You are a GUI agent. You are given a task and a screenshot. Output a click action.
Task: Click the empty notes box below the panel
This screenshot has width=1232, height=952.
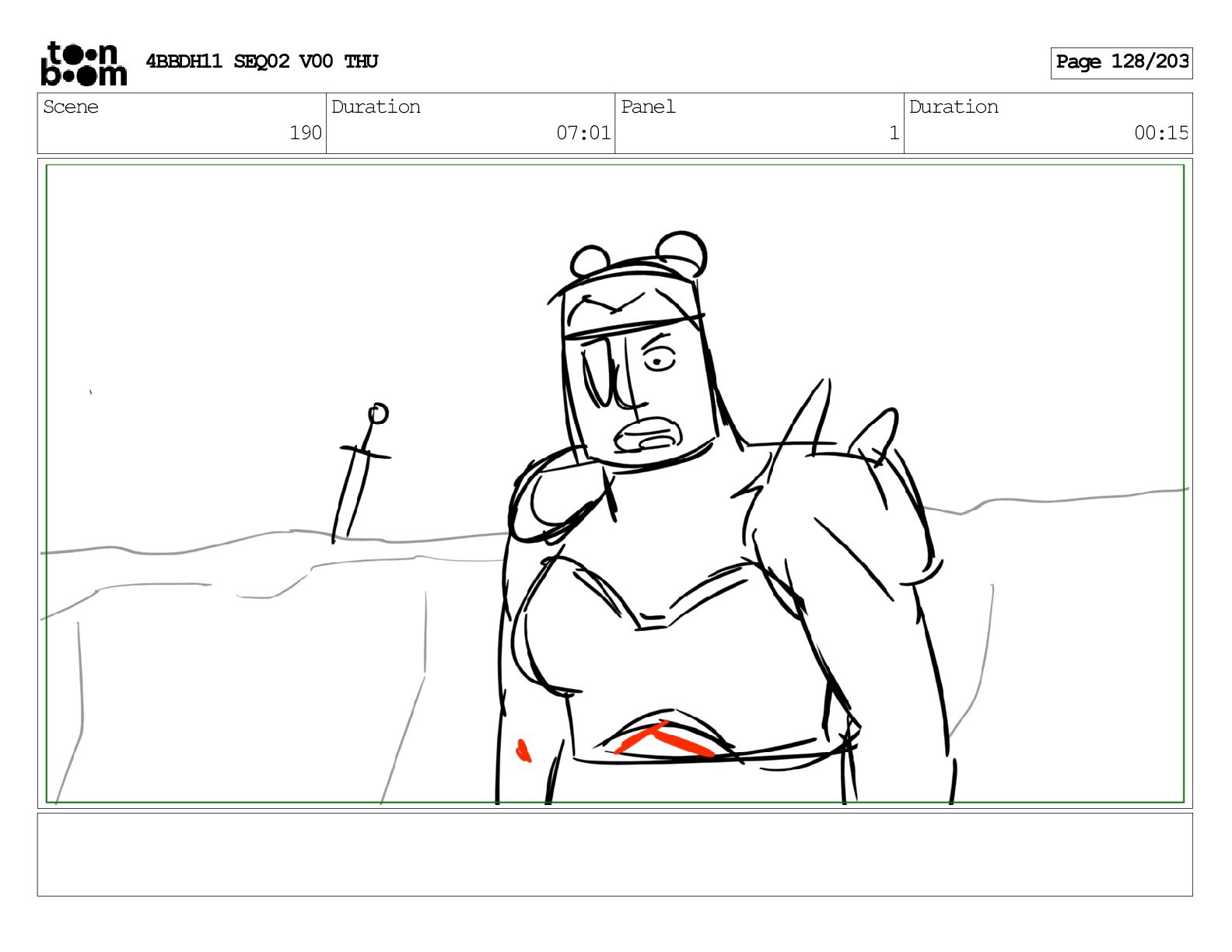pyautogui.click(x=615, y=855)
